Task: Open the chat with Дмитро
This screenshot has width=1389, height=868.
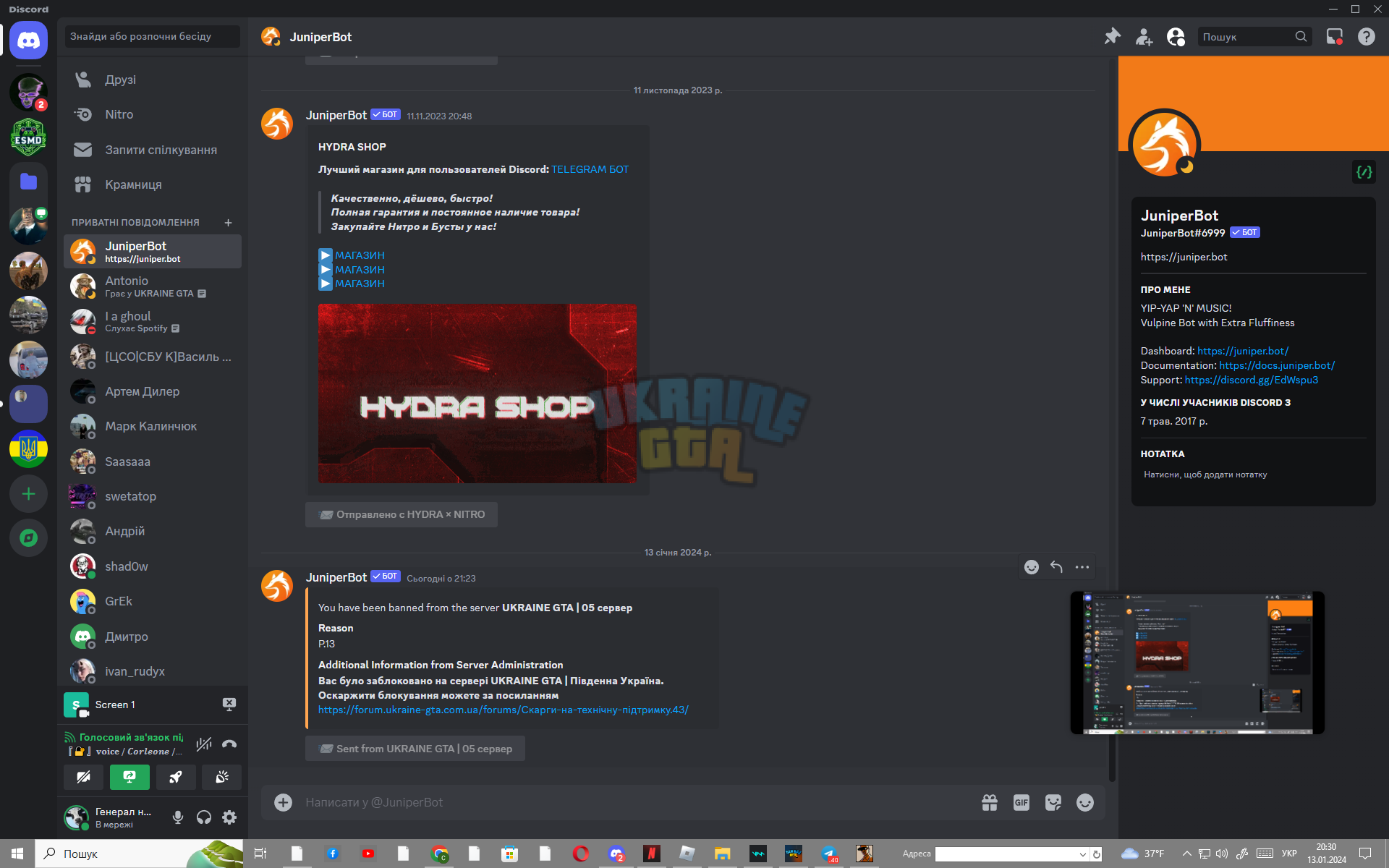Action: pos(152,637)
